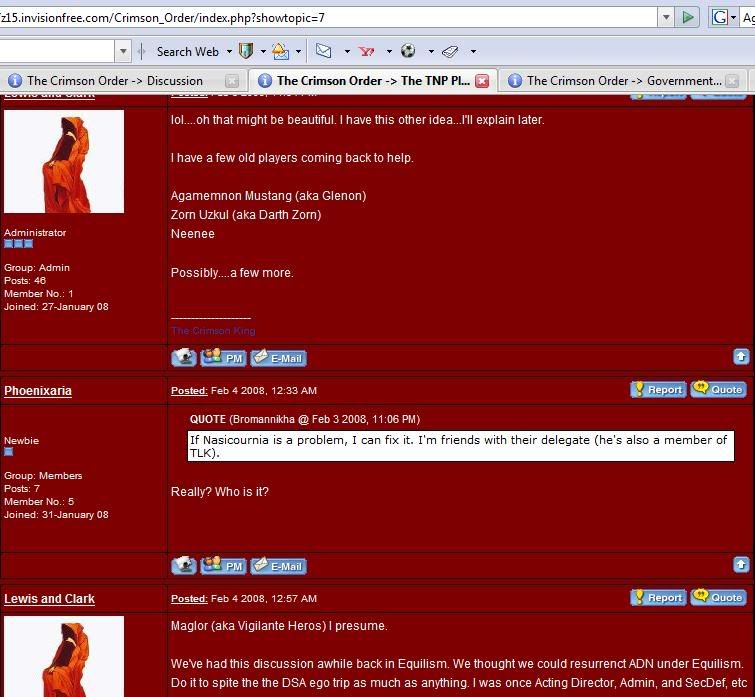The image size is (755, 697).
Task: Open the dropdown next to the shield icon
Action: click(x=263, y=52)
